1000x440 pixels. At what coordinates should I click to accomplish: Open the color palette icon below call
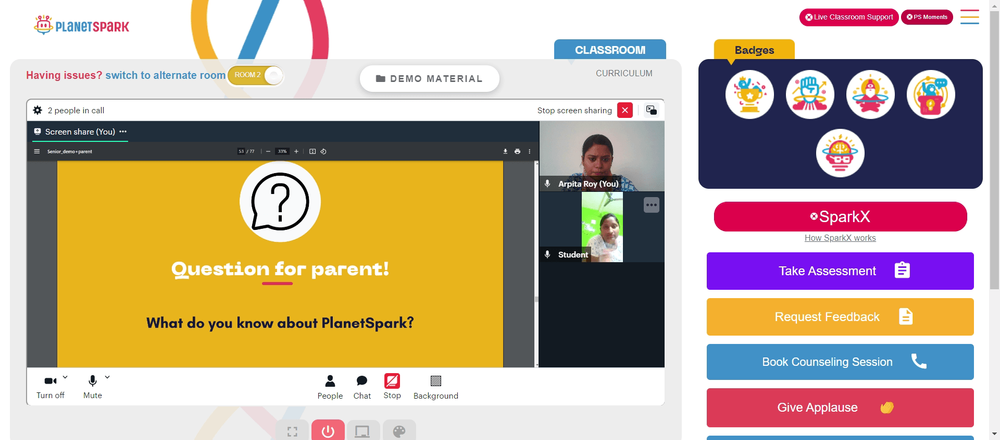click(399, 430)
